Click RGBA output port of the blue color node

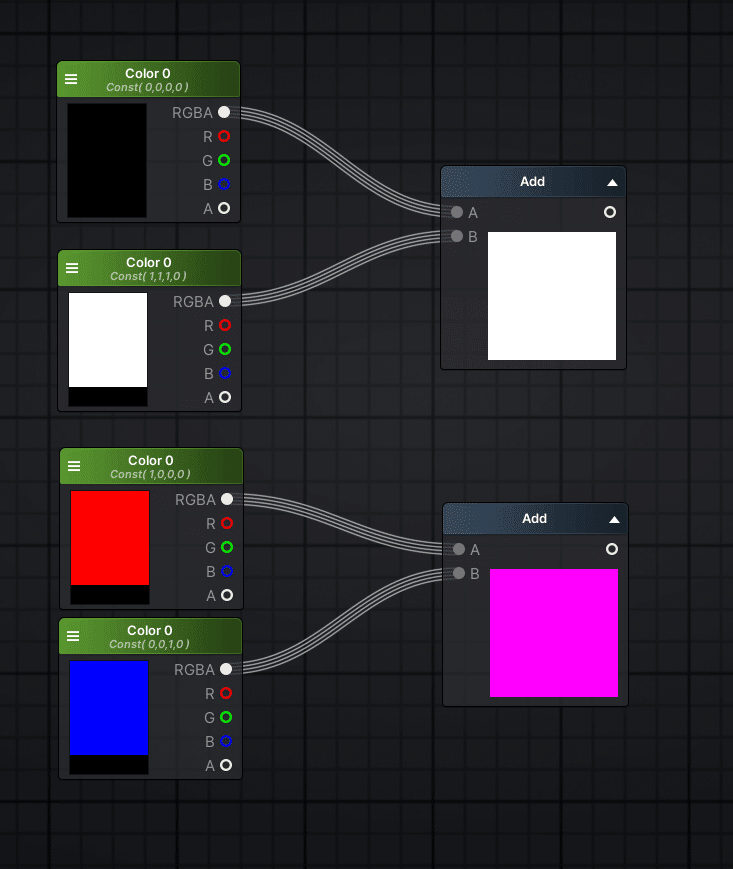(x=225, y=669)
